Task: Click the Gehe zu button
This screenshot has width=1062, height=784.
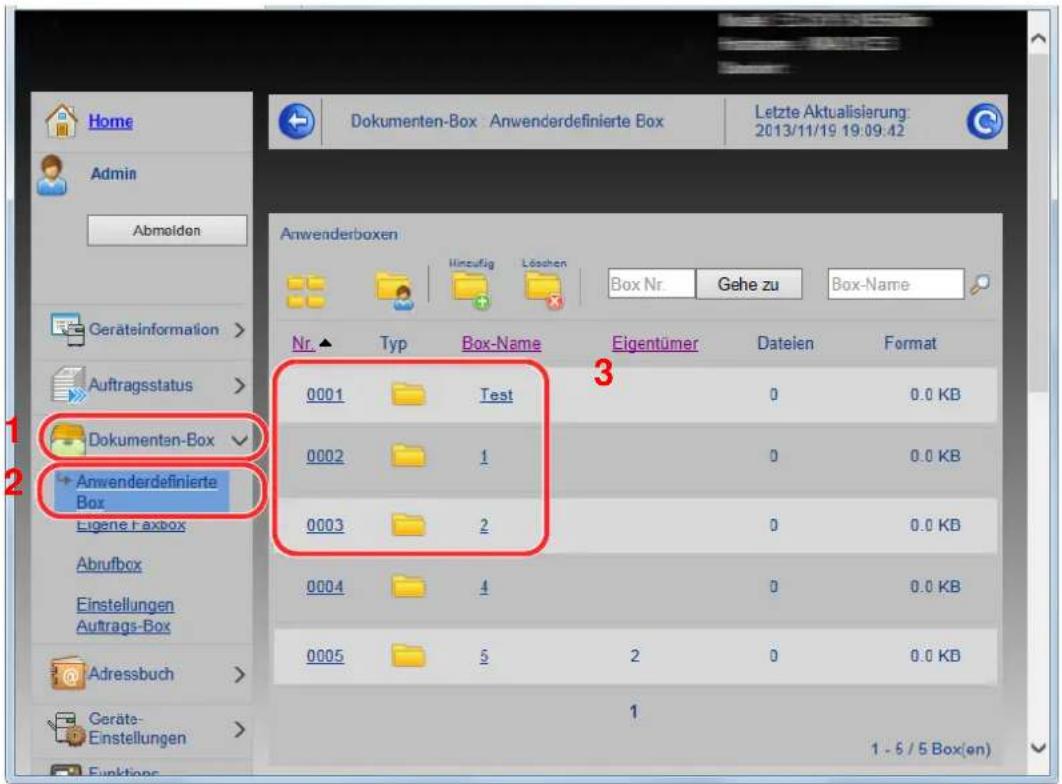Action: point(748,284)
